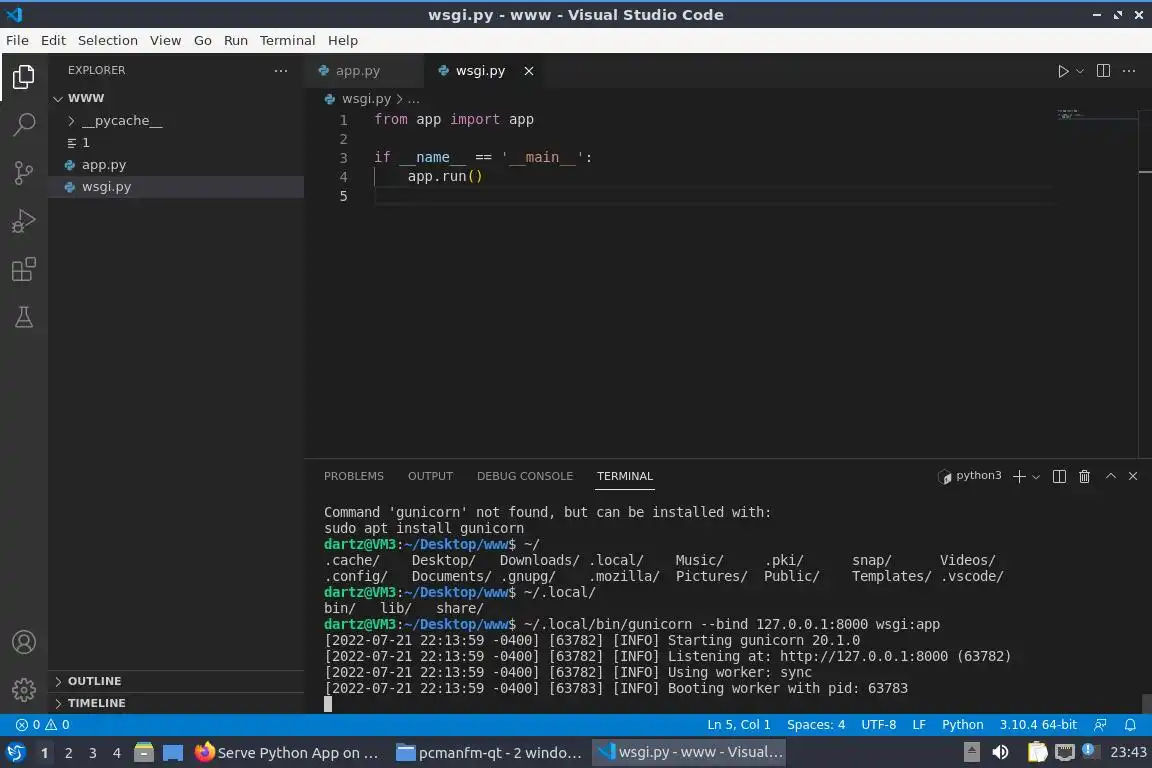Open the Testing flask view
The width and height of the screenshot is (1152, 768).
(x=24, y=317)
